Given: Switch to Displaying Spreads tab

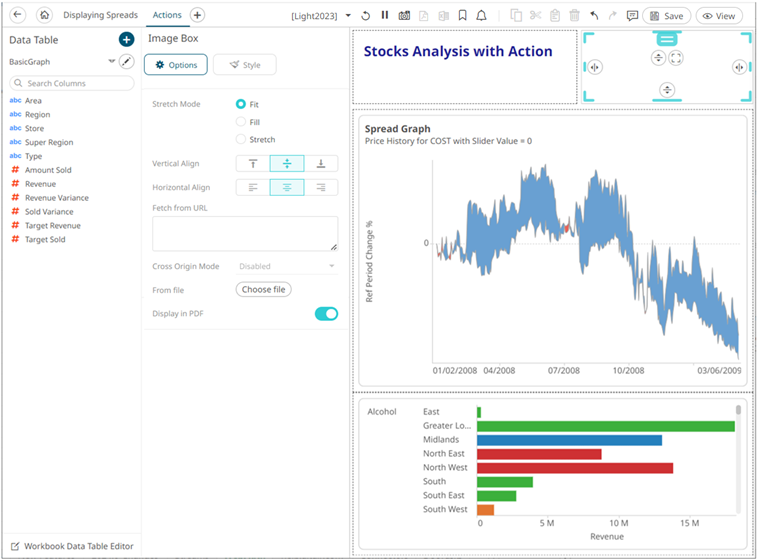Looking at the screenshot, I should coord(100,16).
